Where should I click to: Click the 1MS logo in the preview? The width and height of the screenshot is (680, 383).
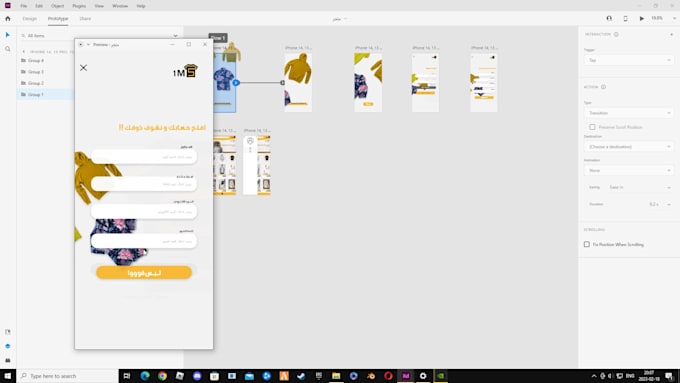pyautogui.click(x=185, y=71)
